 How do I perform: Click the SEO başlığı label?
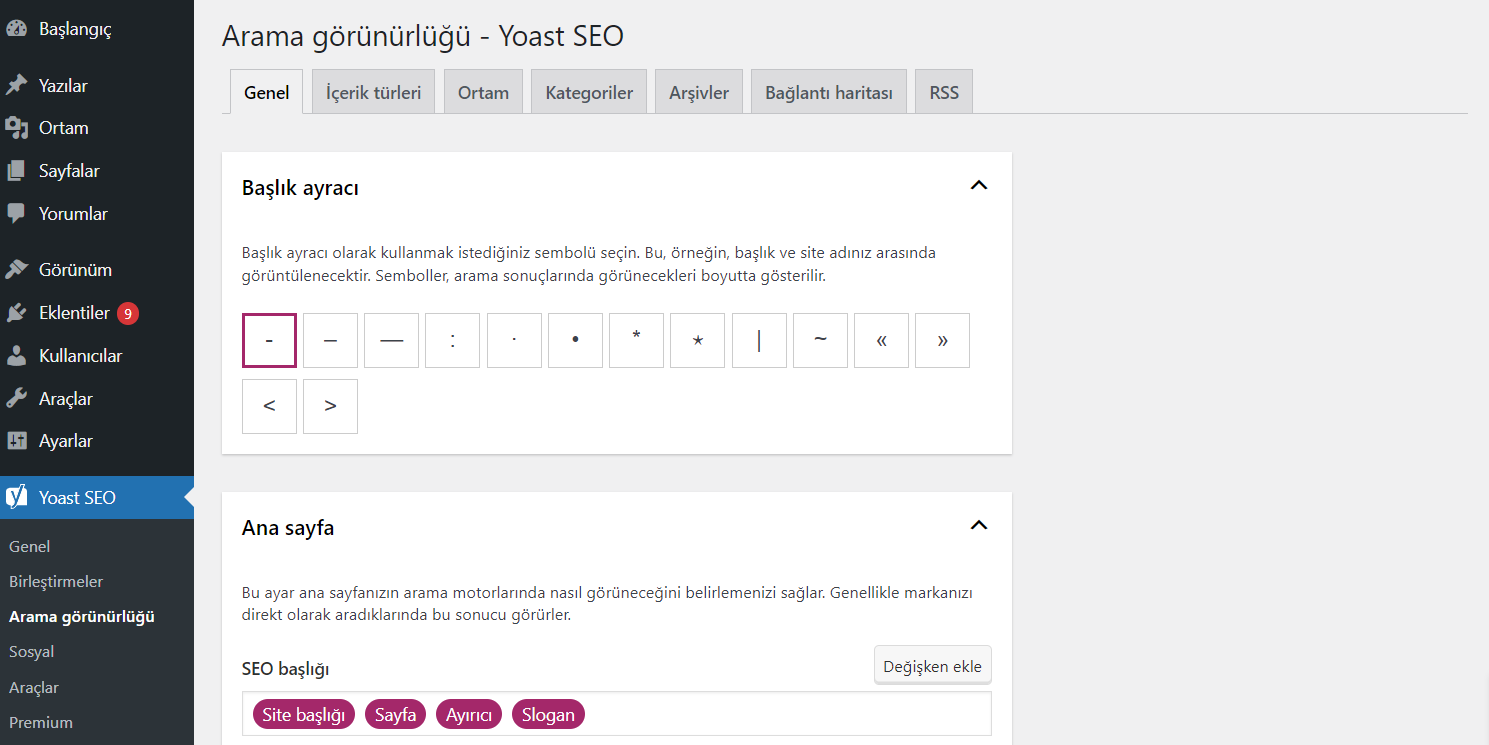tap(286, 668)
